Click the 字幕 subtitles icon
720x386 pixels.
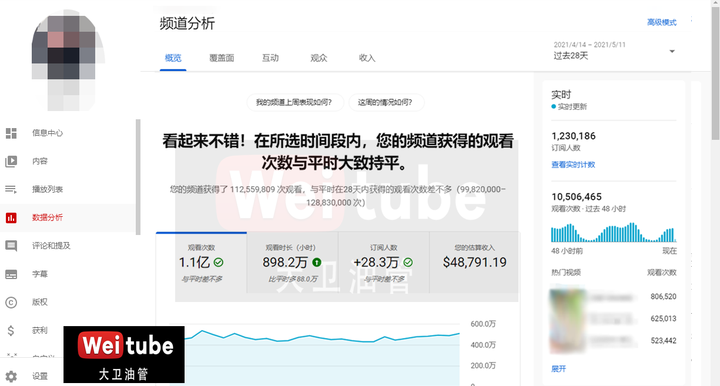point(11,274)
